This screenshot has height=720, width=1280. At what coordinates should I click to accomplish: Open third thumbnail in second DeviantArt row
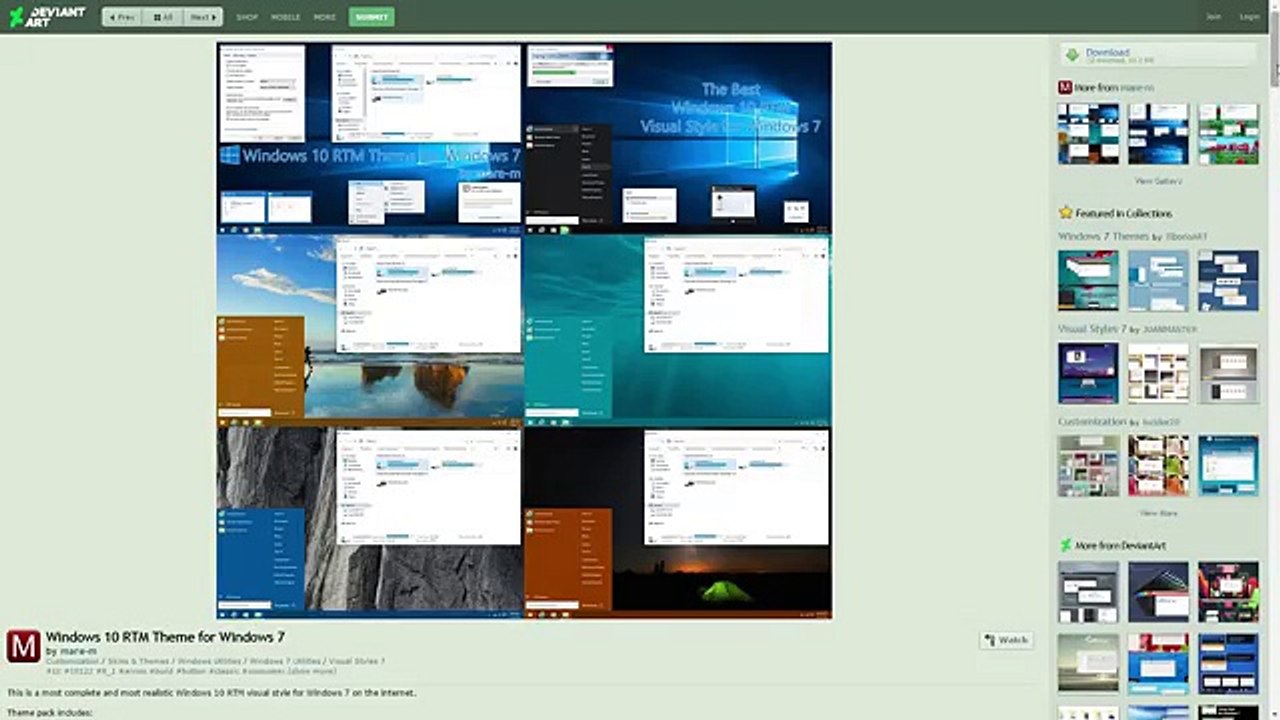pyautogui.click(x=1228, y=664)
